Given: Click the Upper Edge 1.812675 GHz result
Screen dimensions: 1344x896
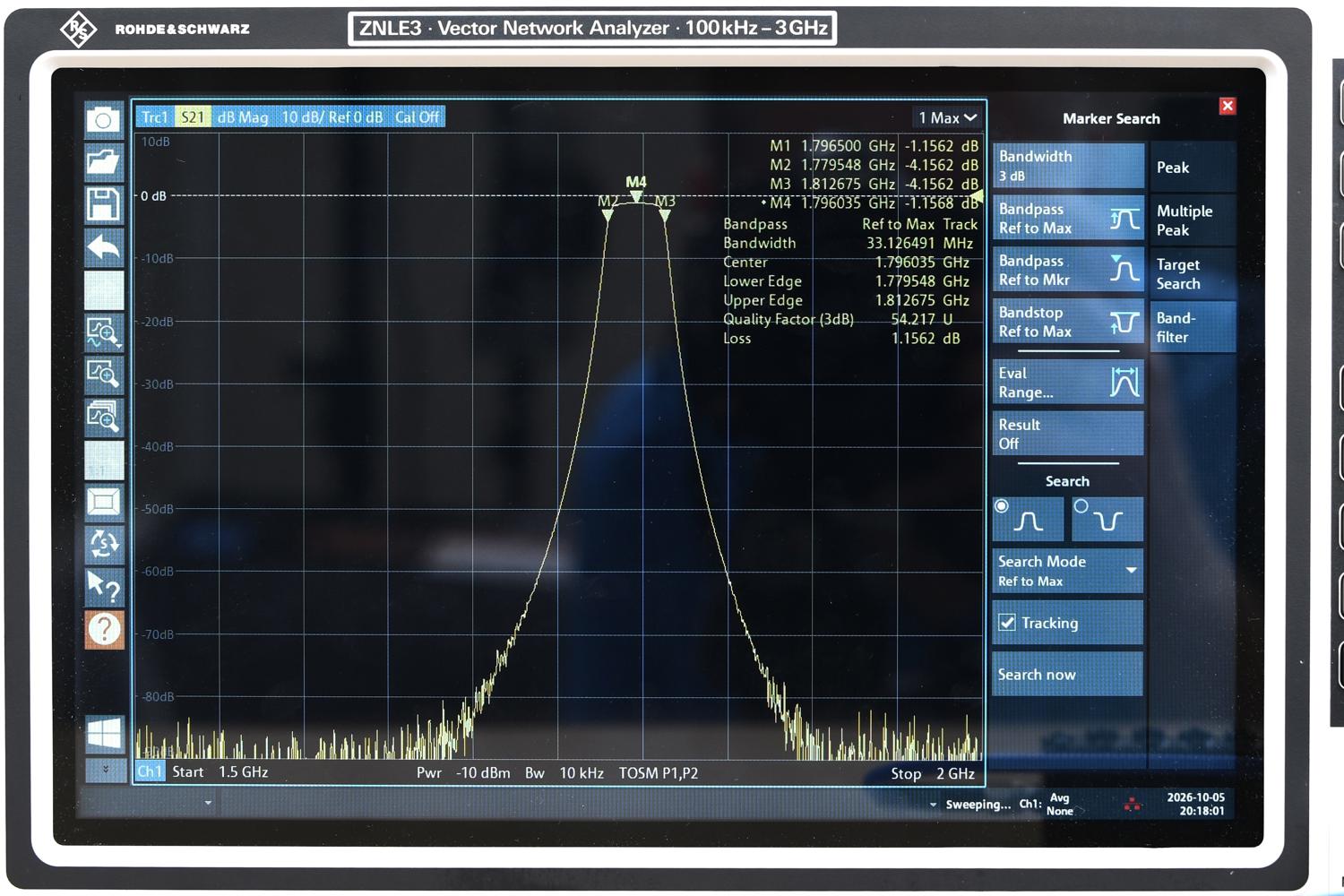Looking at the screenshot, I should point(846,300).
